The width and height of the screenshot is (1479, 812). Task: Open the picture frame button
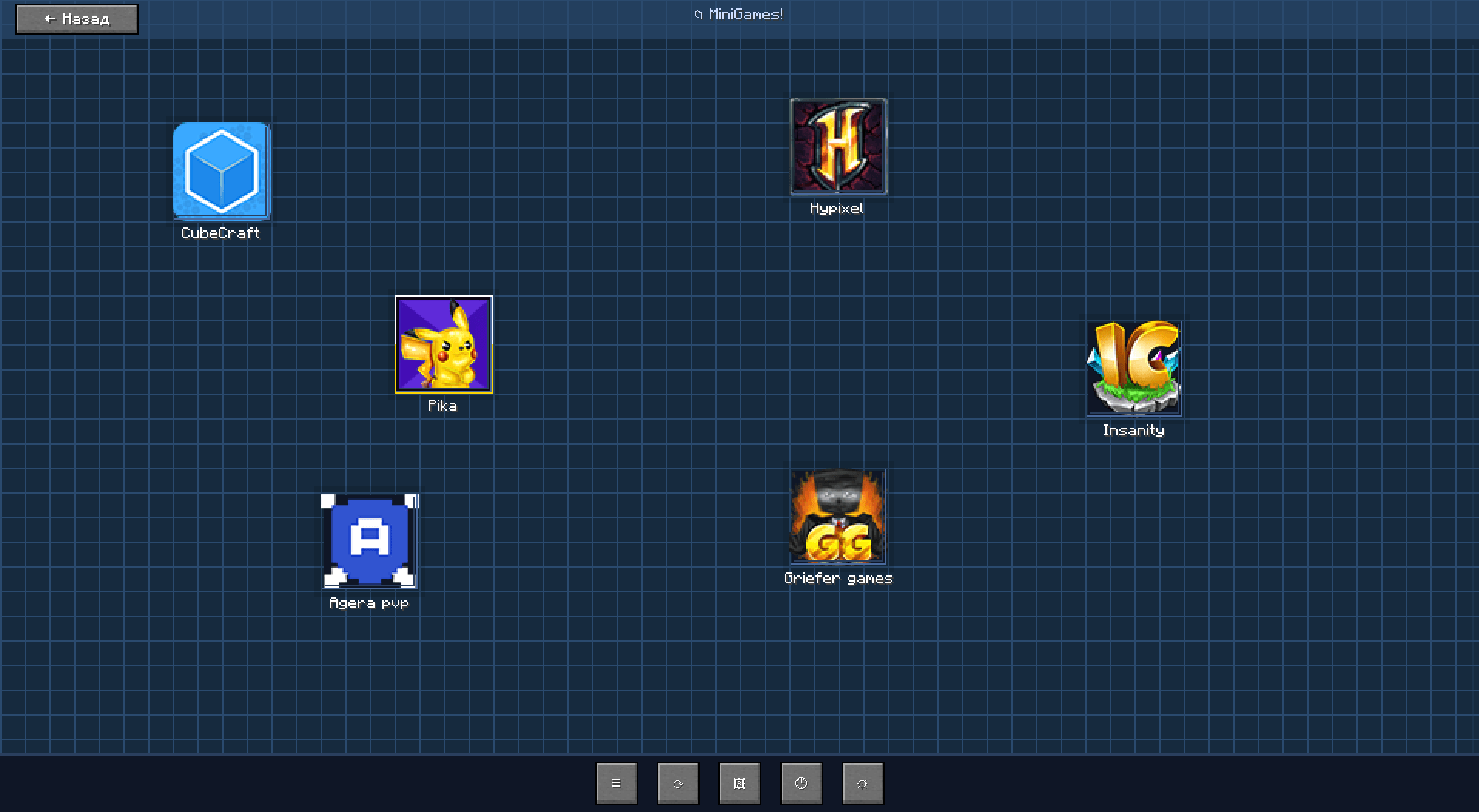[740, 783]
